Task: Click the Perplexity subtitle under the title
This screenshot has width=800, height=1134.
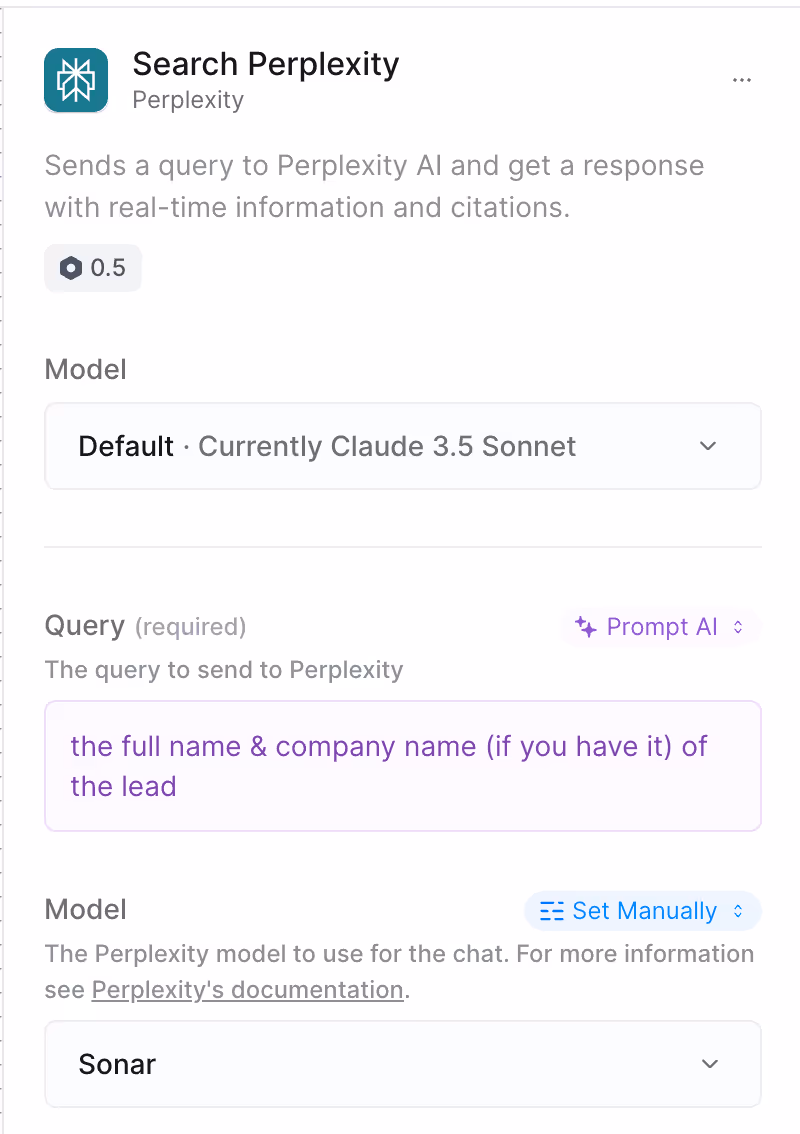Action: 188,100
